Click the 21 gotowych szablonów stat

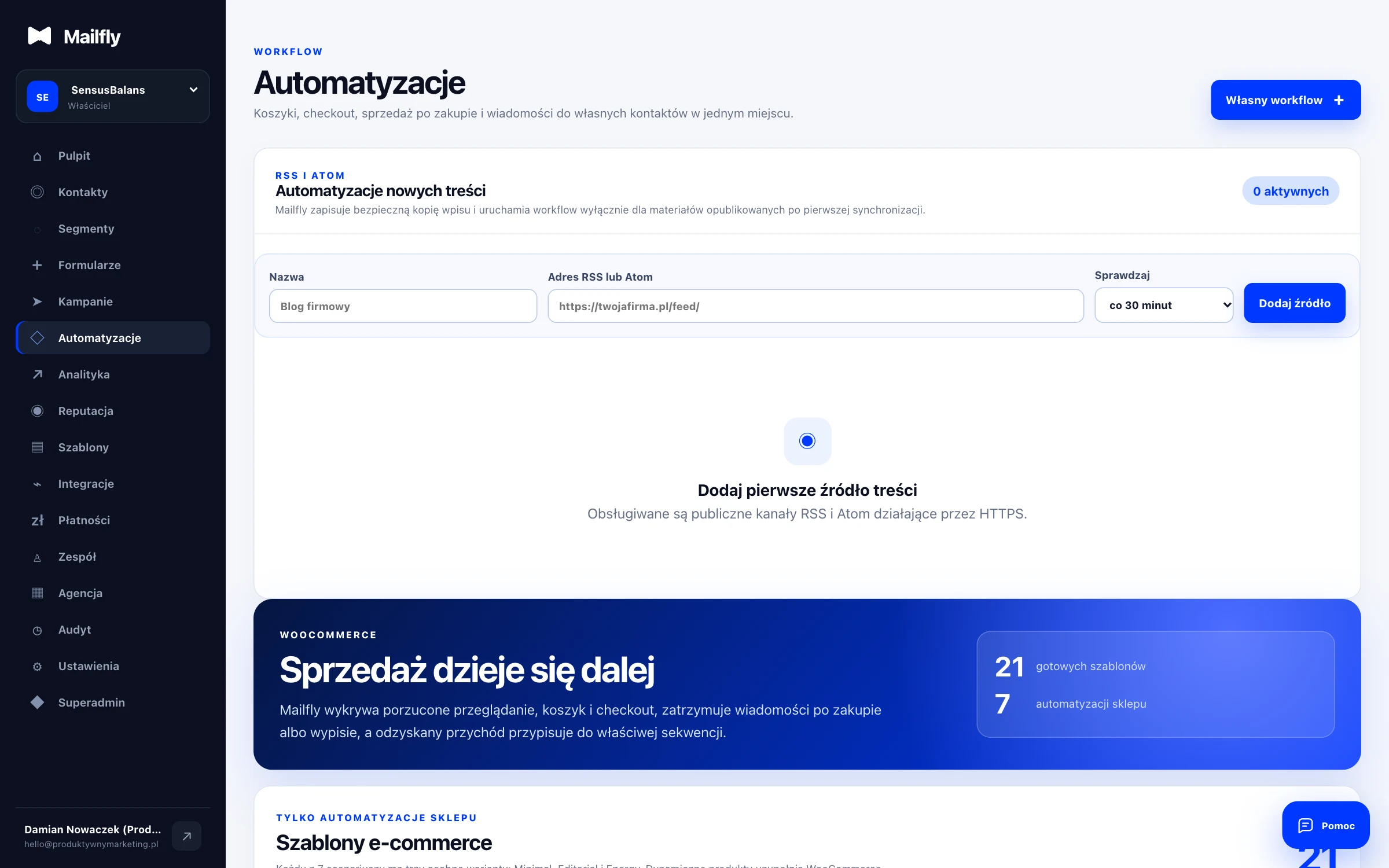click(1070, 667)
